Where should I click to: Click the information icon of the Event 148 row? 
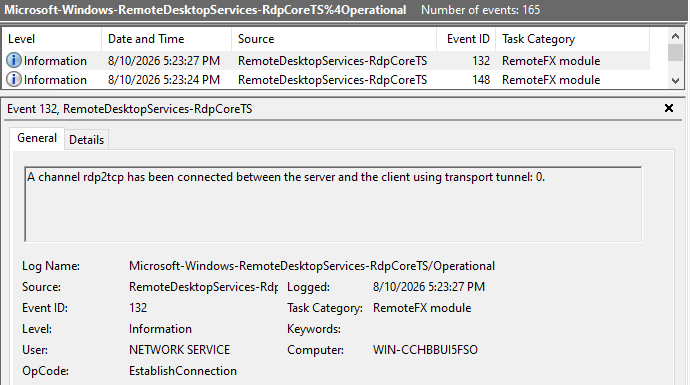pos(14,80)
